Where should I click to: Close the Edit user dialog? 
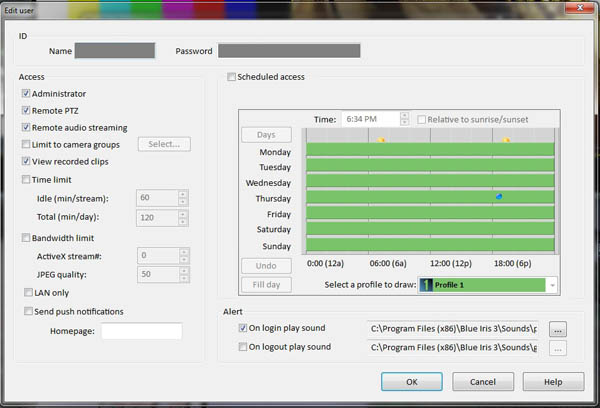(x=580, y=8)
